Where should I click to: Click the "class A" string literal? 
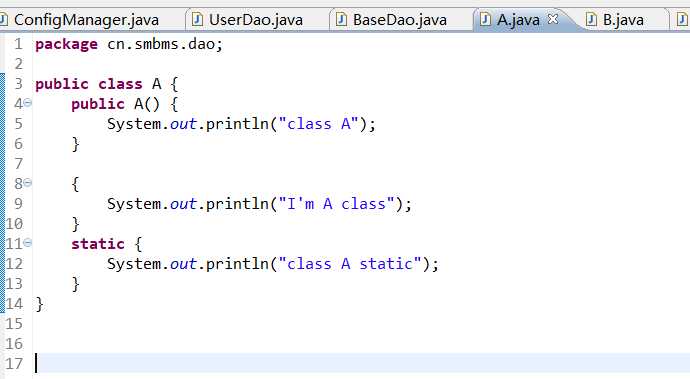(319, 124)
